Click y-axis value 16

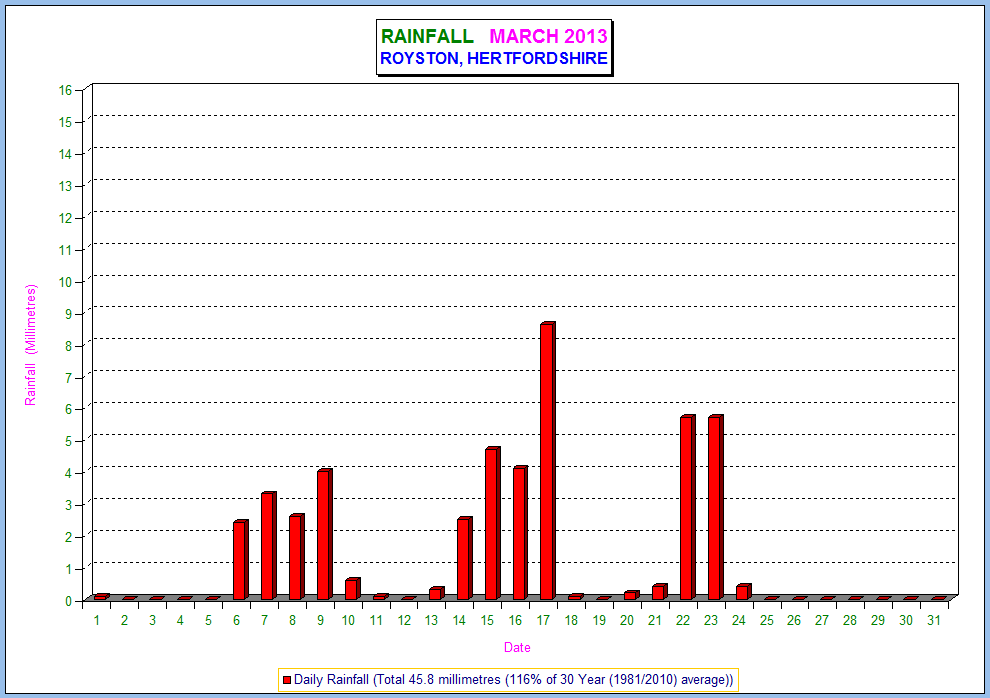(x=66, y=90)
